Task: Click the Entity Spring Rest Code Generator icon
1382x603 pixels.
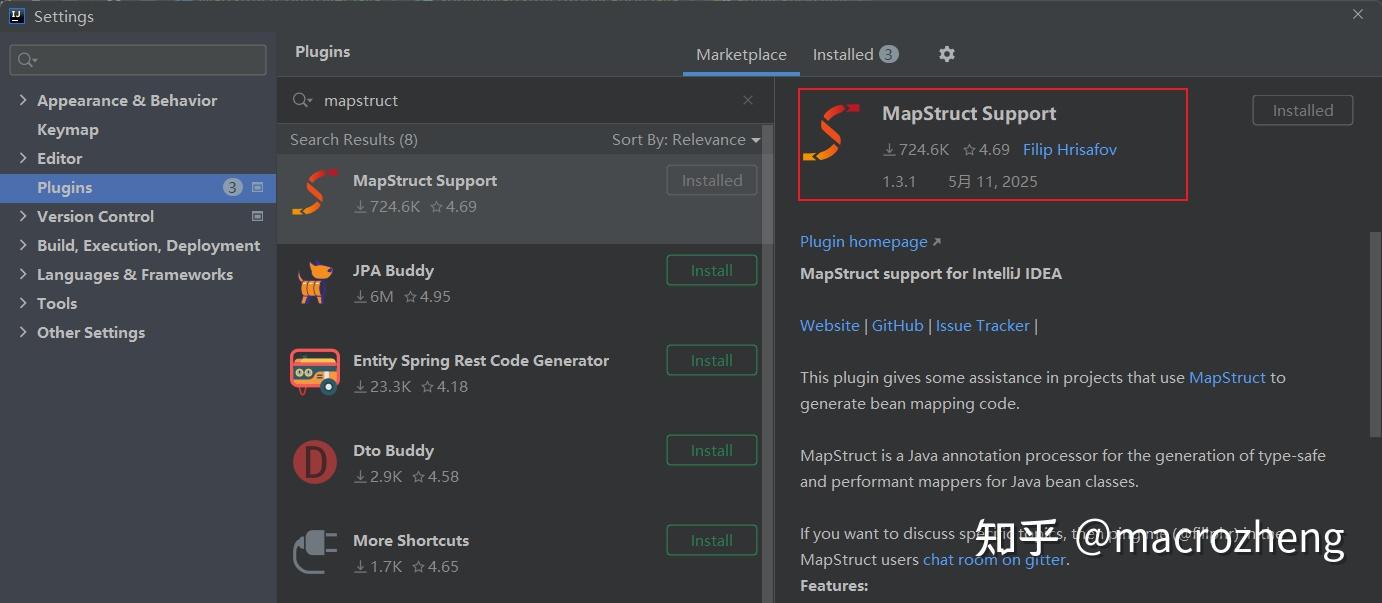Action: coord(315,372)
